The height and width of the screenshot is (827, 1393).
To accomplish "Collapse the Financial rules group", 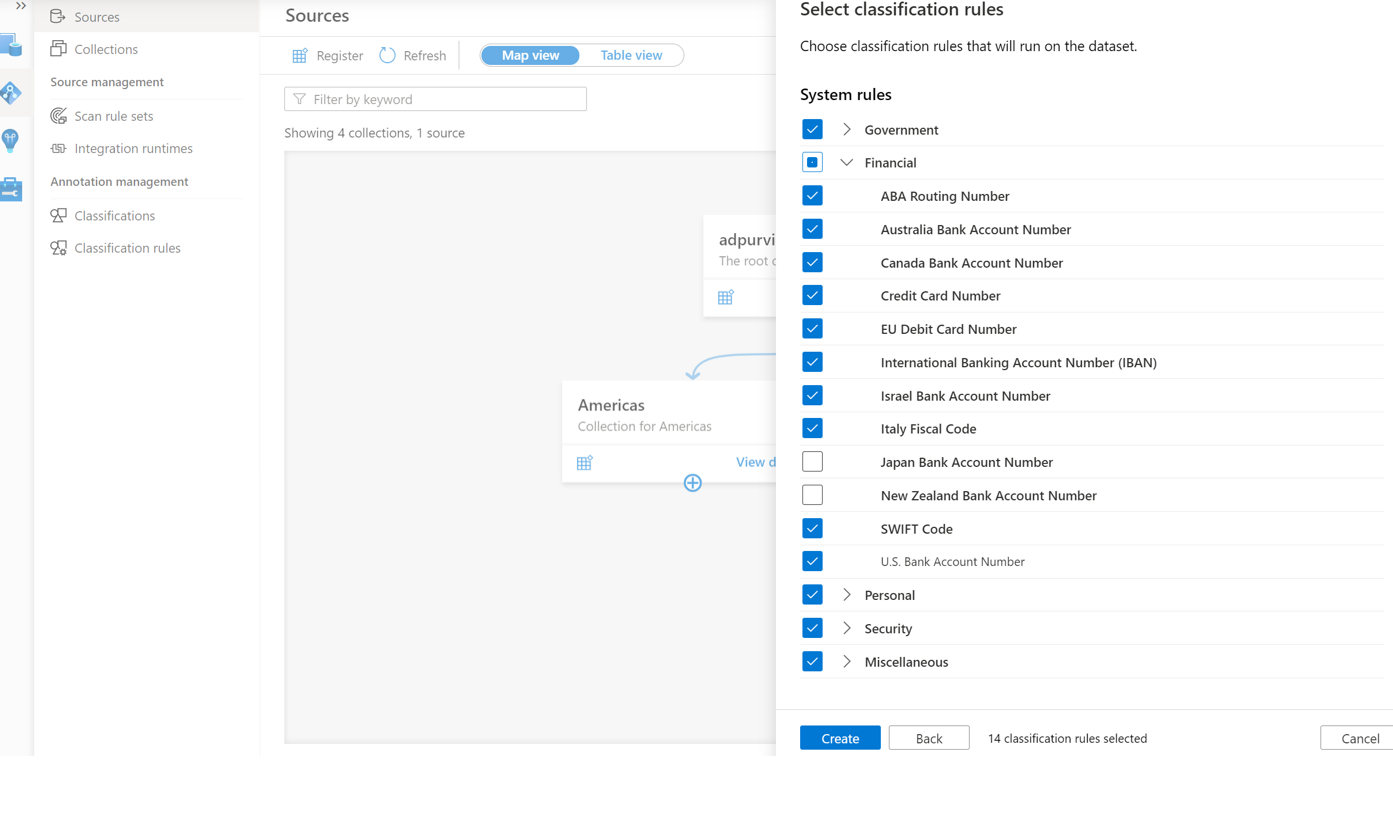I will click(846, 162).
